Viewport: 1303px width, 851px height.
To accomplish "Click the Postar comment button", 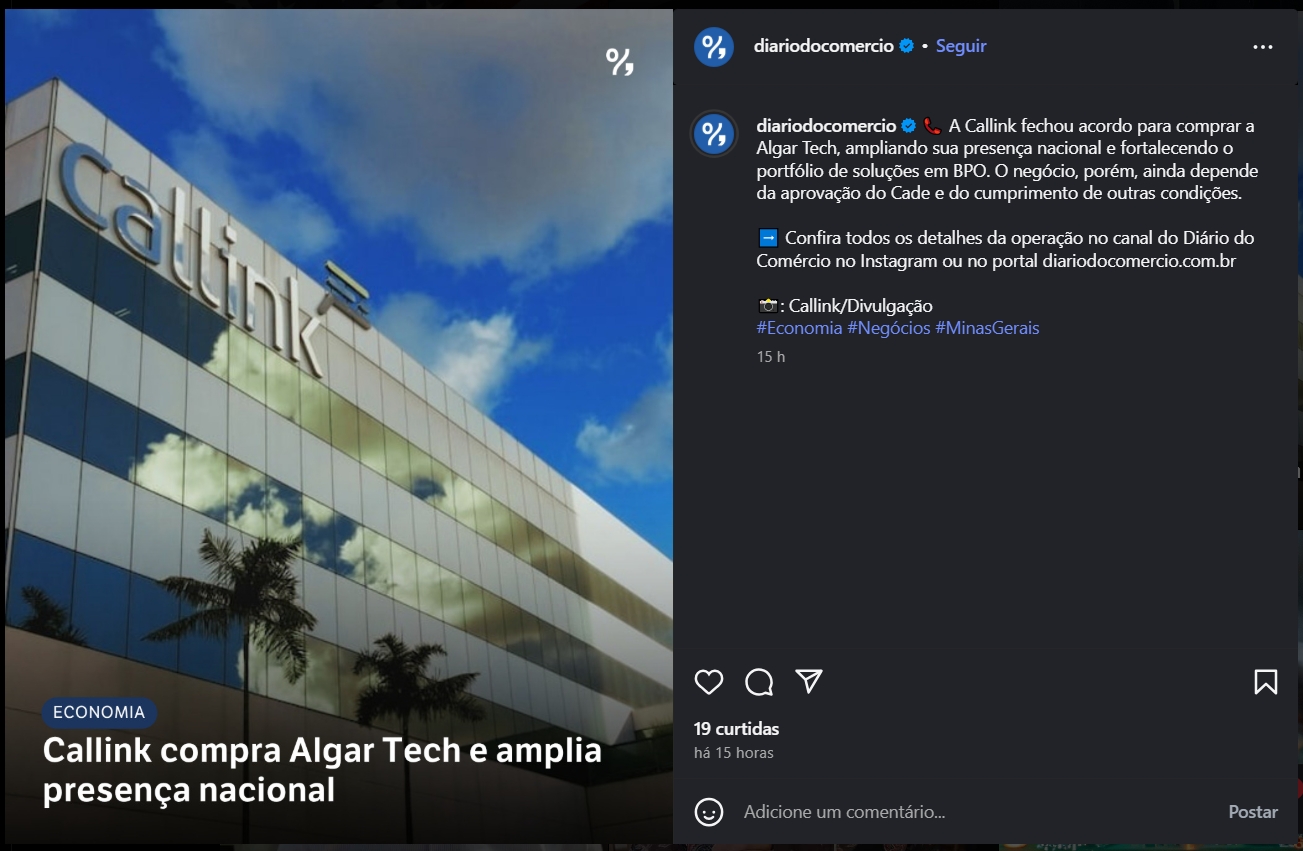I will (x=1253, y=812).
